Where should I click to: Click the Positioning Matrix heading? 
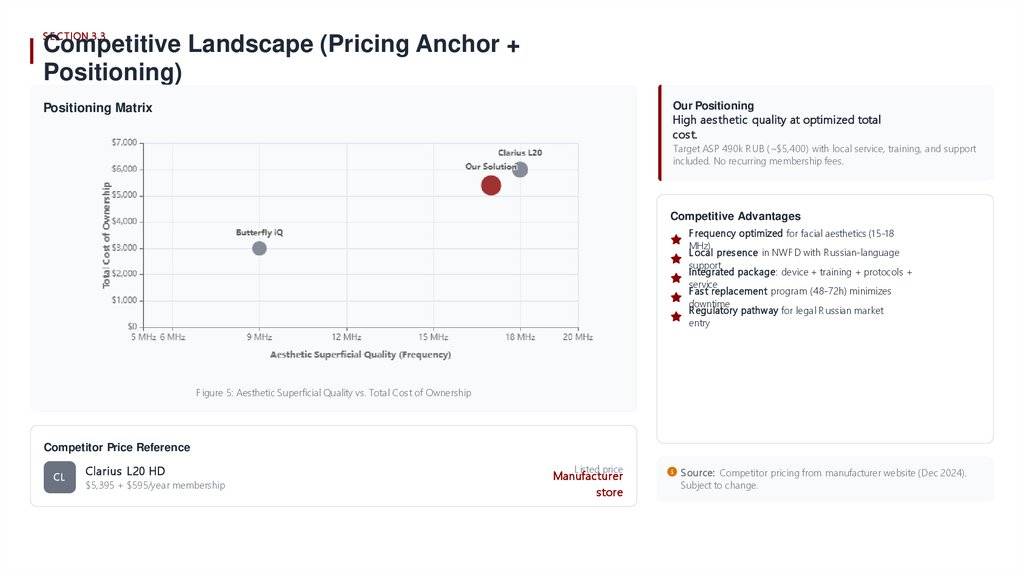[x=98, y=108]
